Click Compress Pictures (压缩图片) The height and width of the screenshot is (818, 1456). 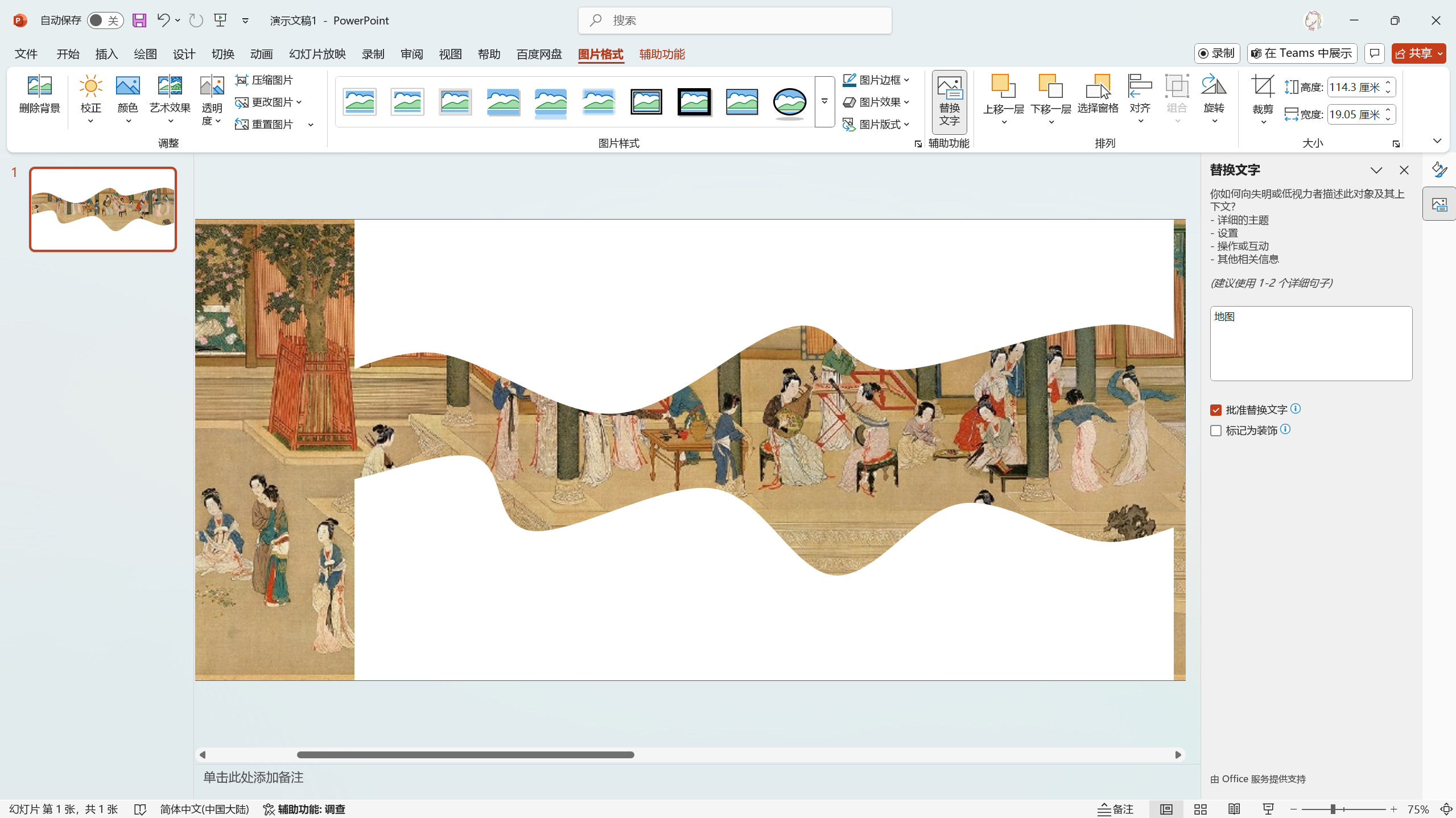265,80
